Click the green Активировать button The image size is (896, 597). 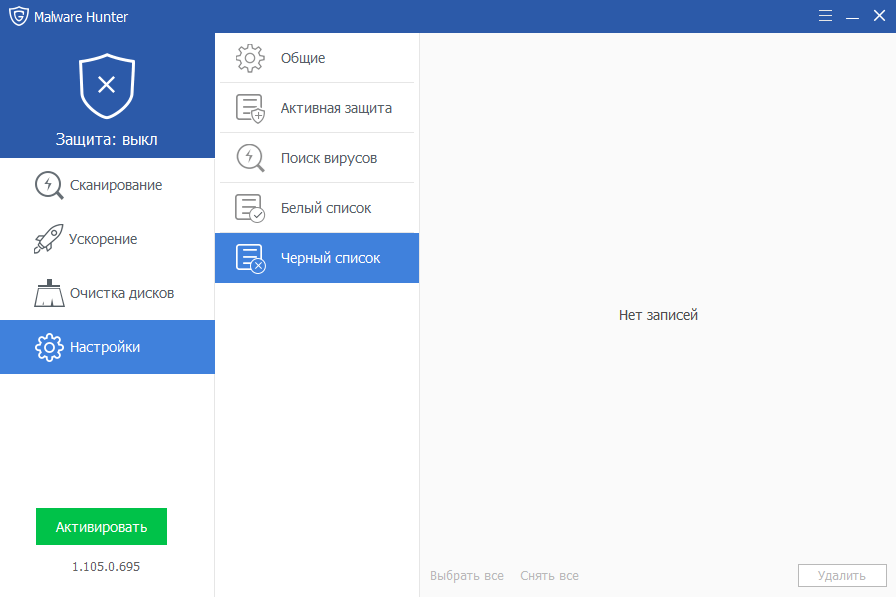[x=101, y=527]
